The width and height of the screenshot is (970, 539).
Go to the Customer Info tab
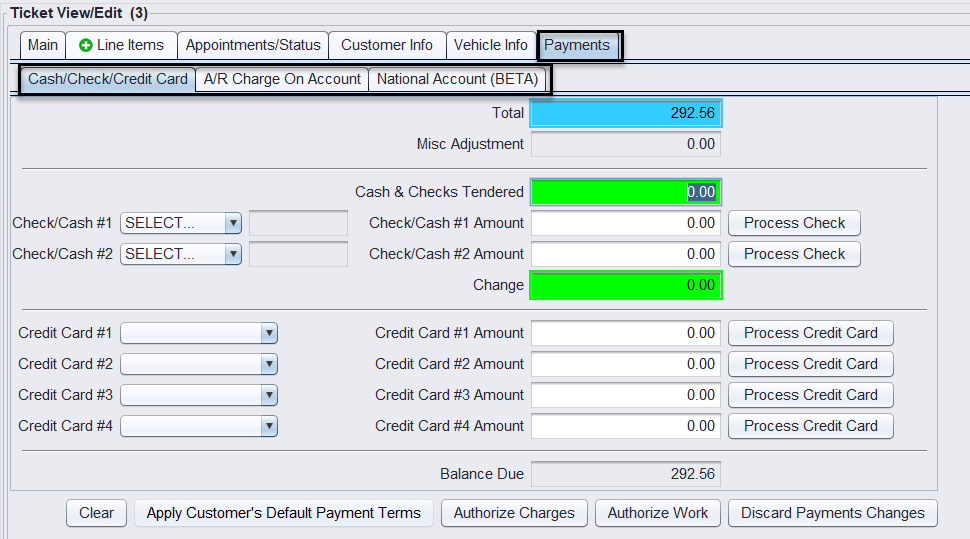coord(387,45)
